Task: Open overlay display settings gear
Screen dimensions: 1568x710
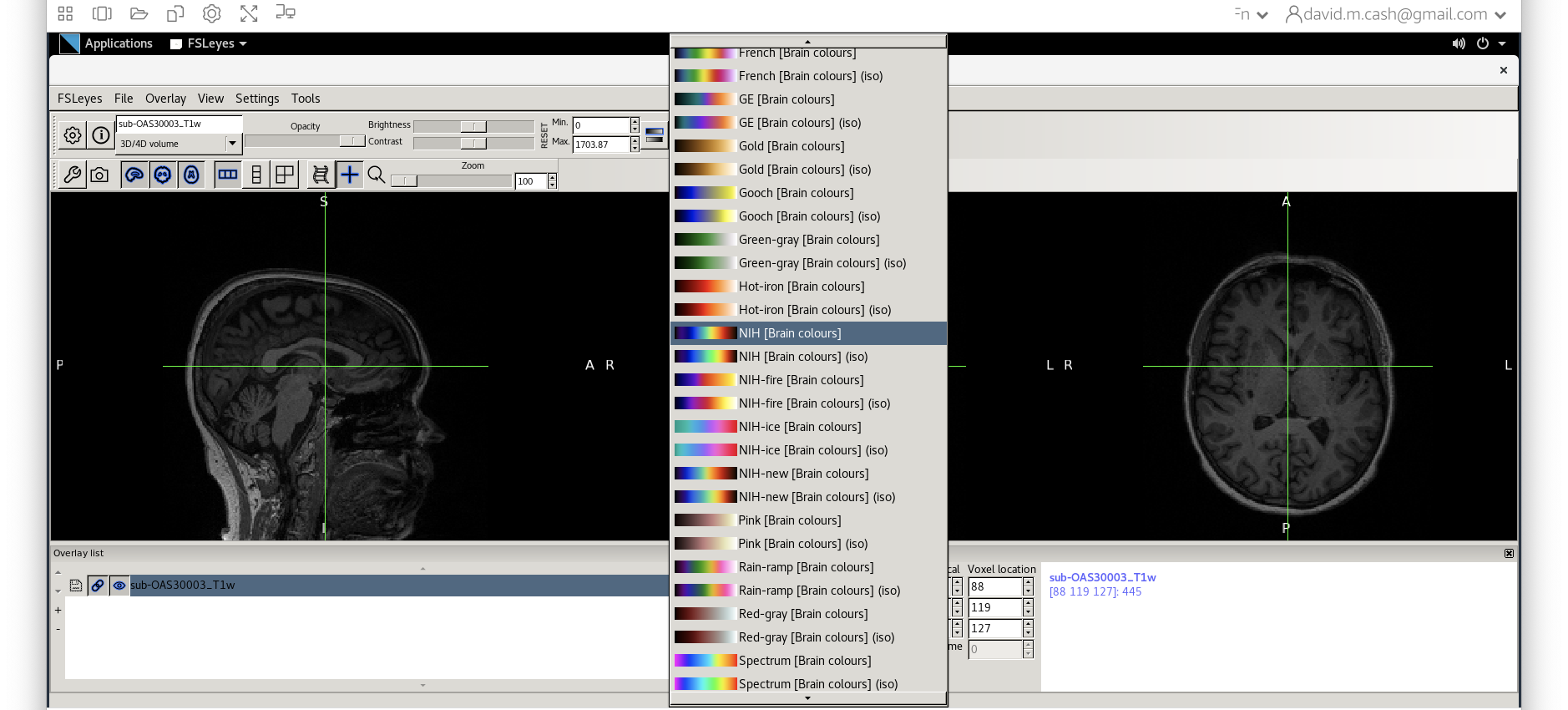Action: pos(73,134)
